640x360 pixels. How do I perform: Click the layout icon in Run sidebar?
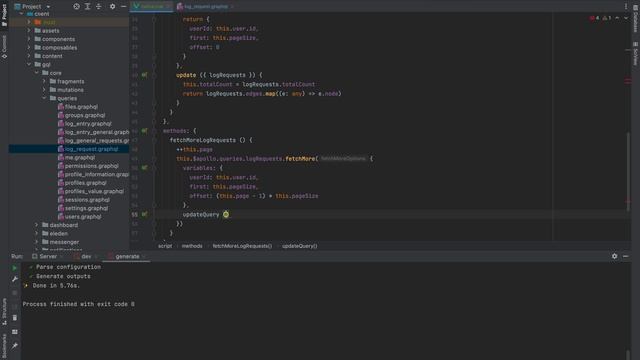click(15, 332)
